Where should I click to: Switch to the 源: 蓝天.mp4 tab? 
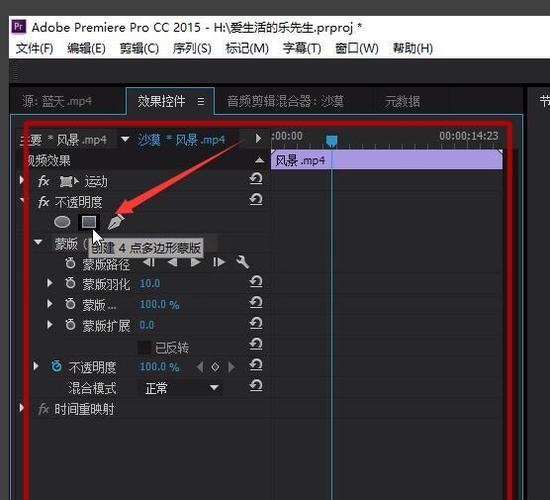57,101
